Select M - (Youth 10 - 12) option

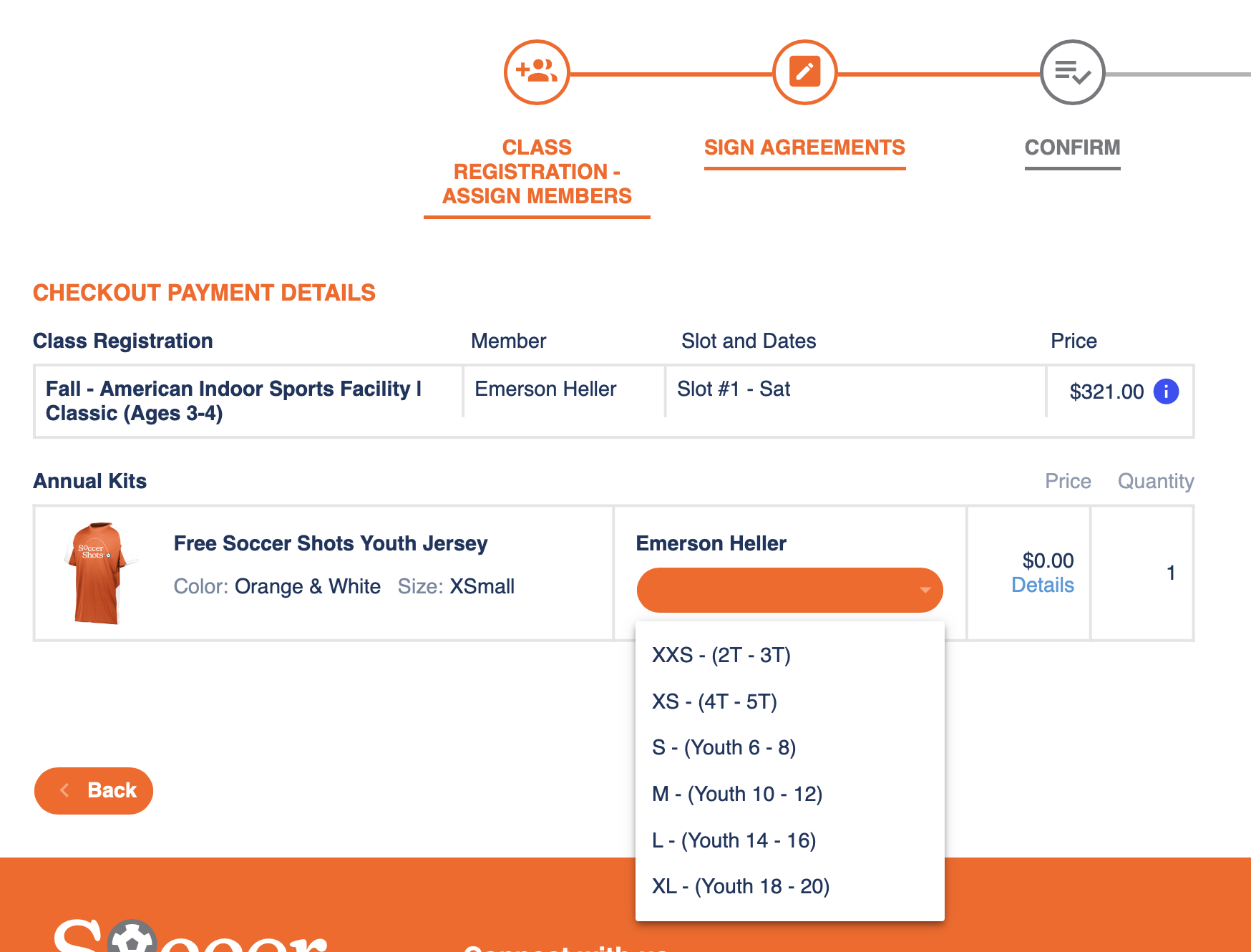coord(737,794)
